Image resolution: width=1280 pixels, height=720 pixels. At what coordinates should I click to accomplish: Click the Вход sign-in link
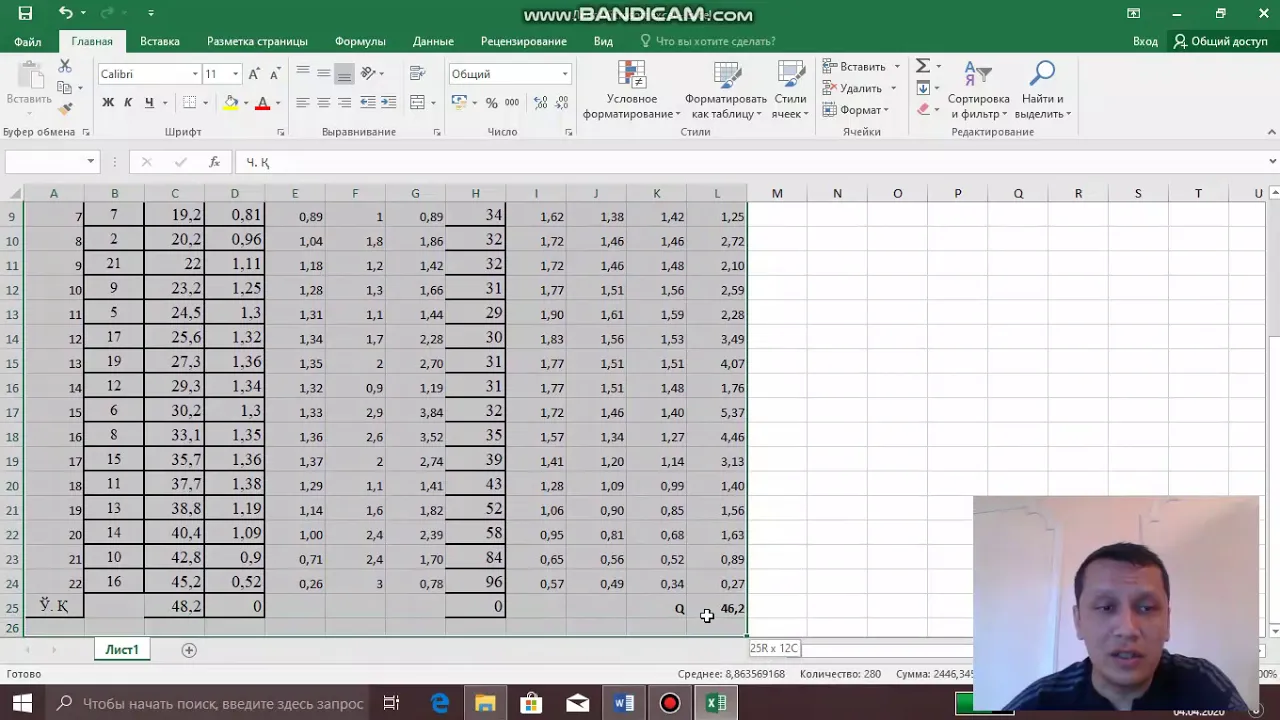pos(1145,42)
